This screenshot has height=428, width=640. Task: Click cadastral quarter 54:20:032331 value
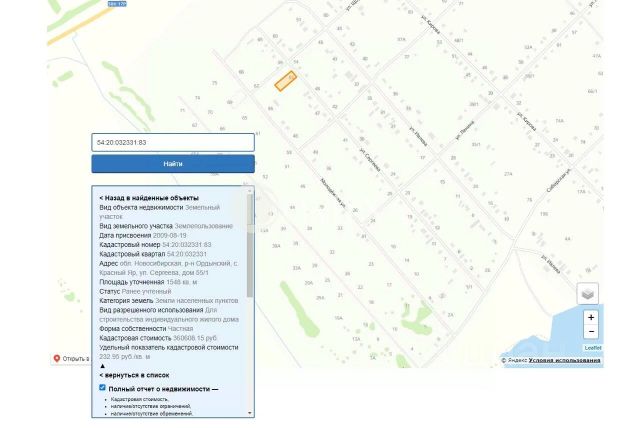pyautogui.click(x=187, y=254)
